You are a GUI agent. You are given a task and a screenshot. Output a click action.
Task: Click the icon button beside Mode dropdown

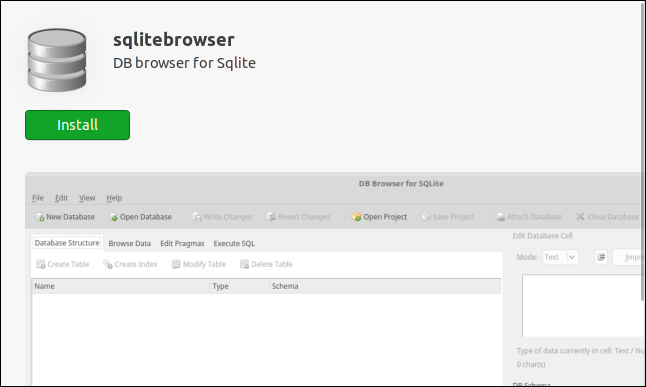(601, 257)
